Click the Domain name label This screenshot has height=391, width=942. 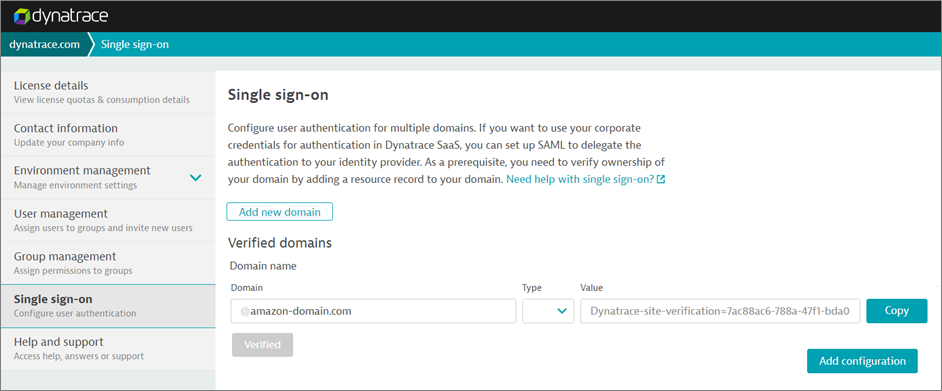click(x=263, y=265)
